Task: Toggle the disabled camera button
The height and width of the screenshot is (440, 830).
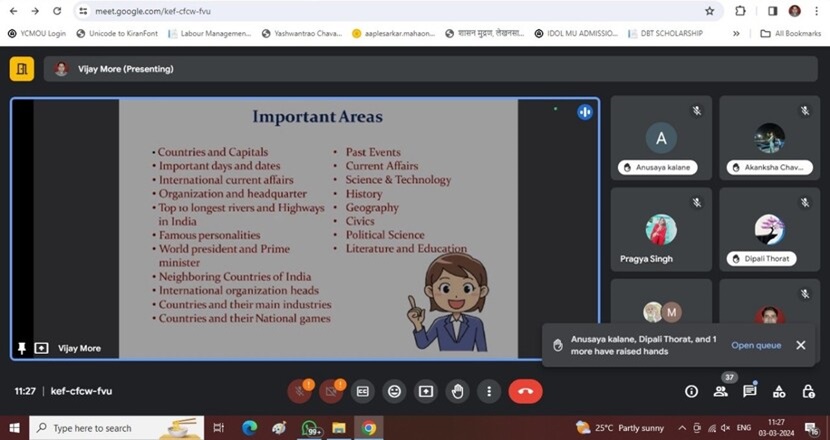Action: pos(331,392)
